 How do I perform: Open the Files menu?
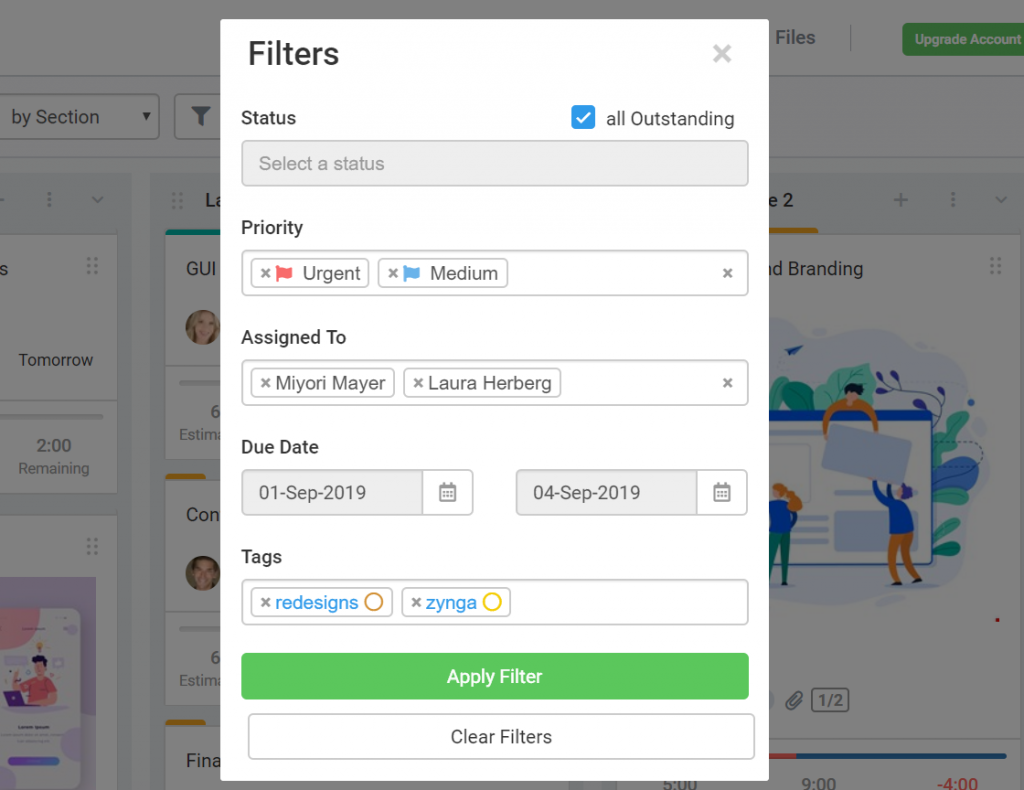coord(794,37)
